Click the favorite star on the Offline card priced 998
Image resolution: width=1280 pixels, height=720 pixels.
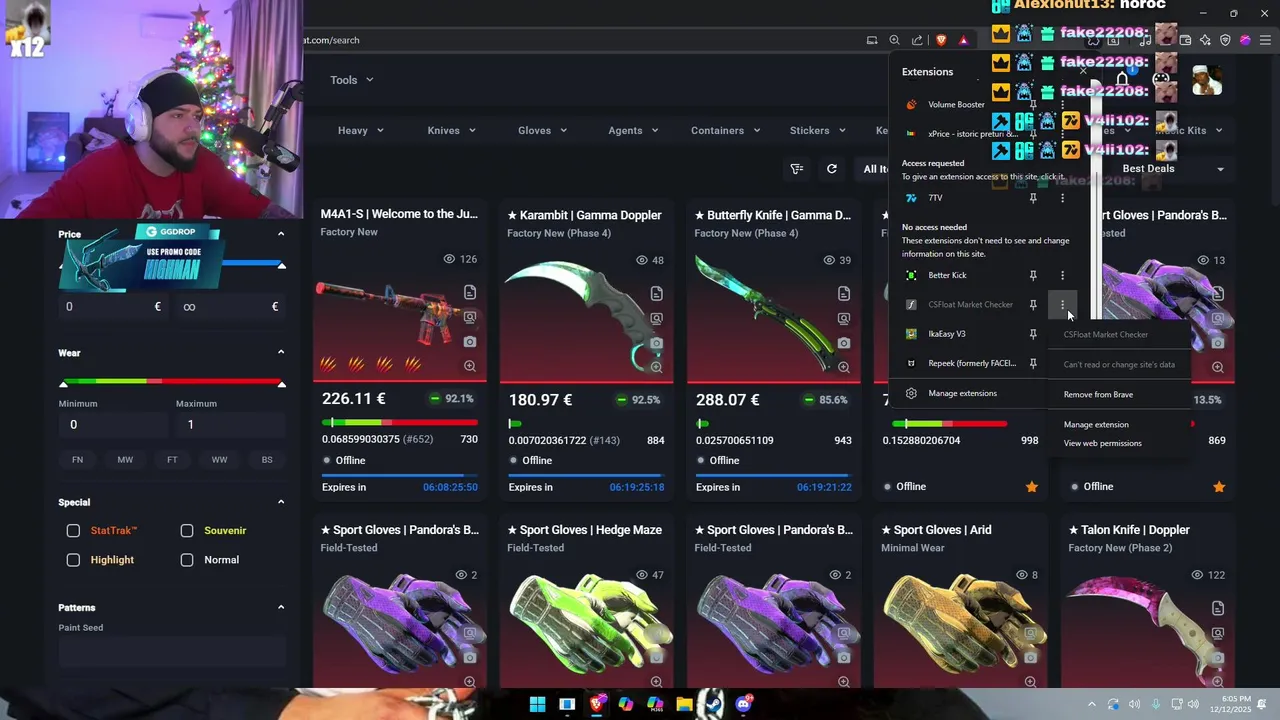[1032, 487]
